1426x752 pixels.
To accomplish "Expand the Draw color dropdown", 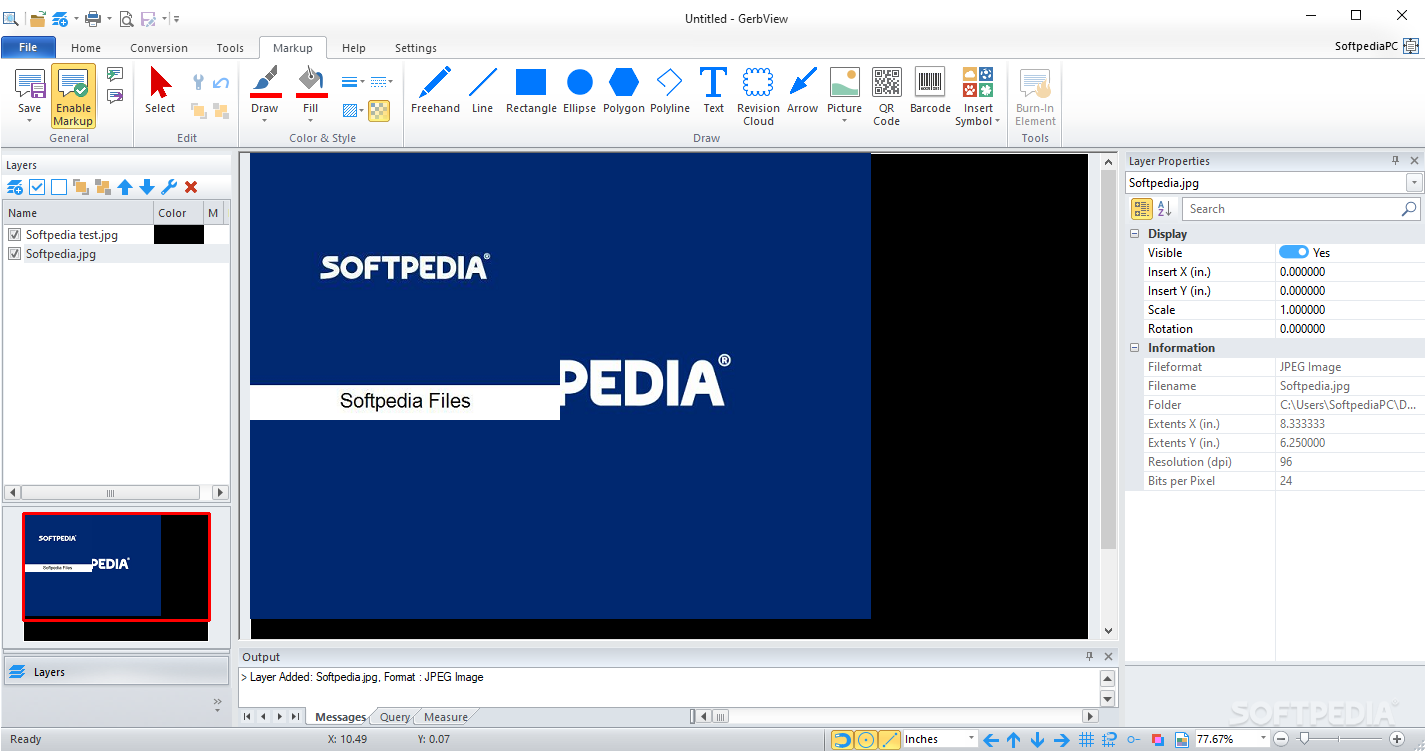I will [265, 122].
